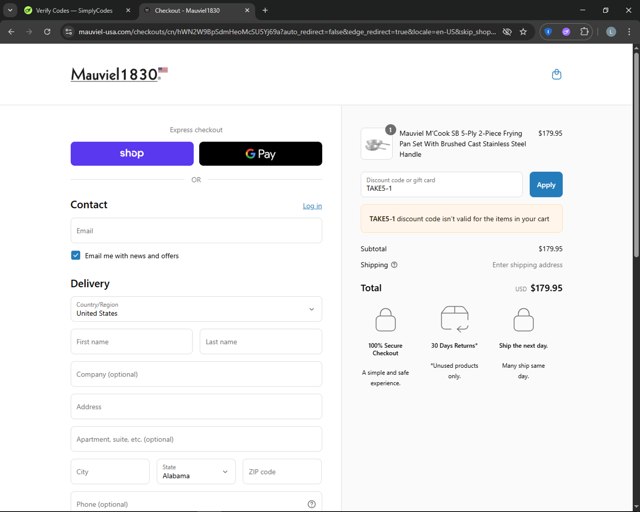Click the First name field

pos(131,342)
